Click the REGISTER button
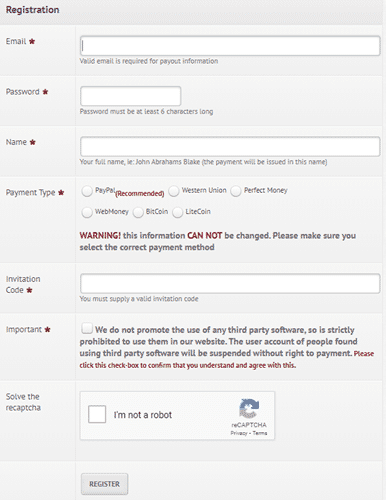Viewport: 386px width, 500px height. click(104, 484)
